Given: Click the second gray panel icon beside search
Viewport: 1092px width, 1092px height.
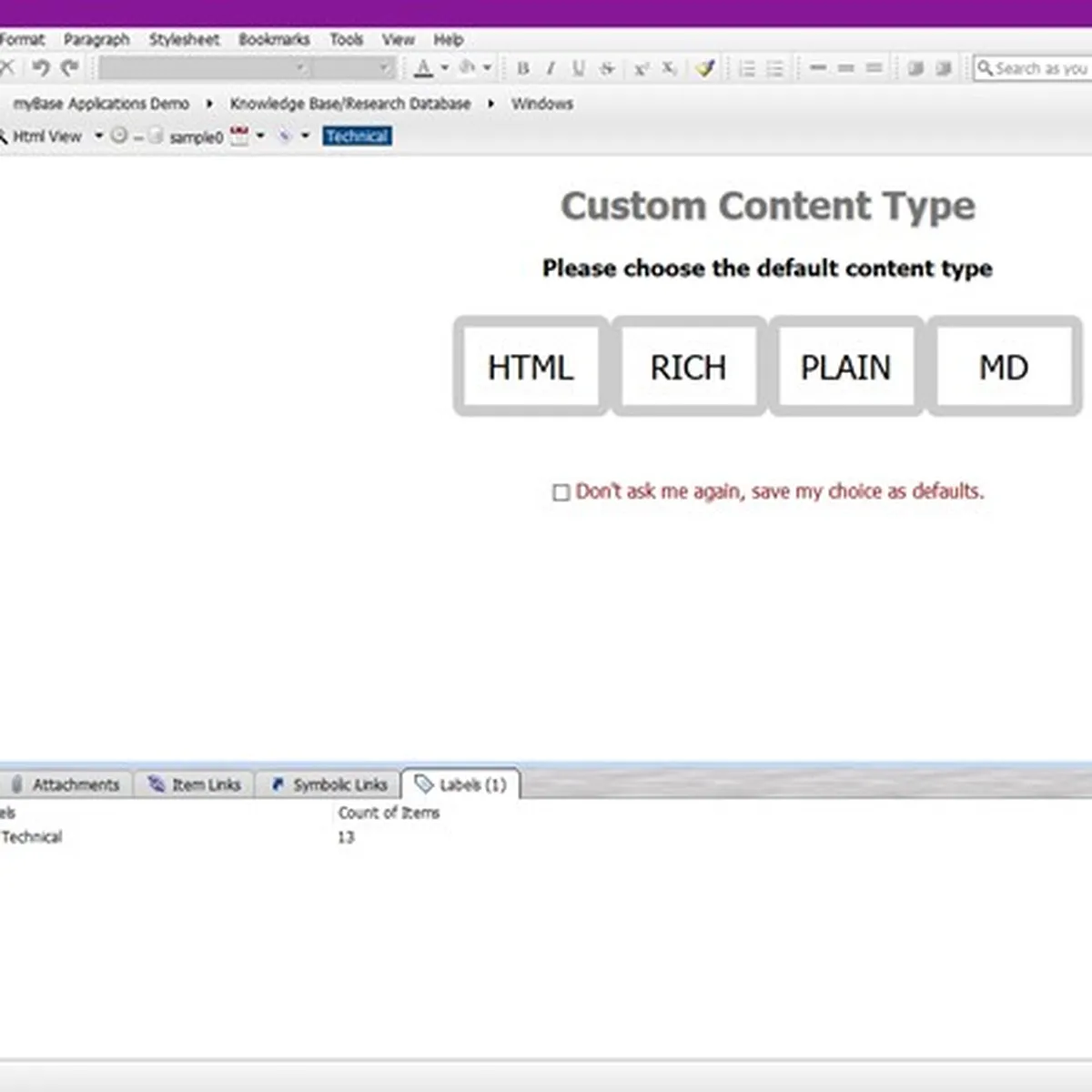Looking at the screenshot, I should pyautogui.click(x=944, y=68).
